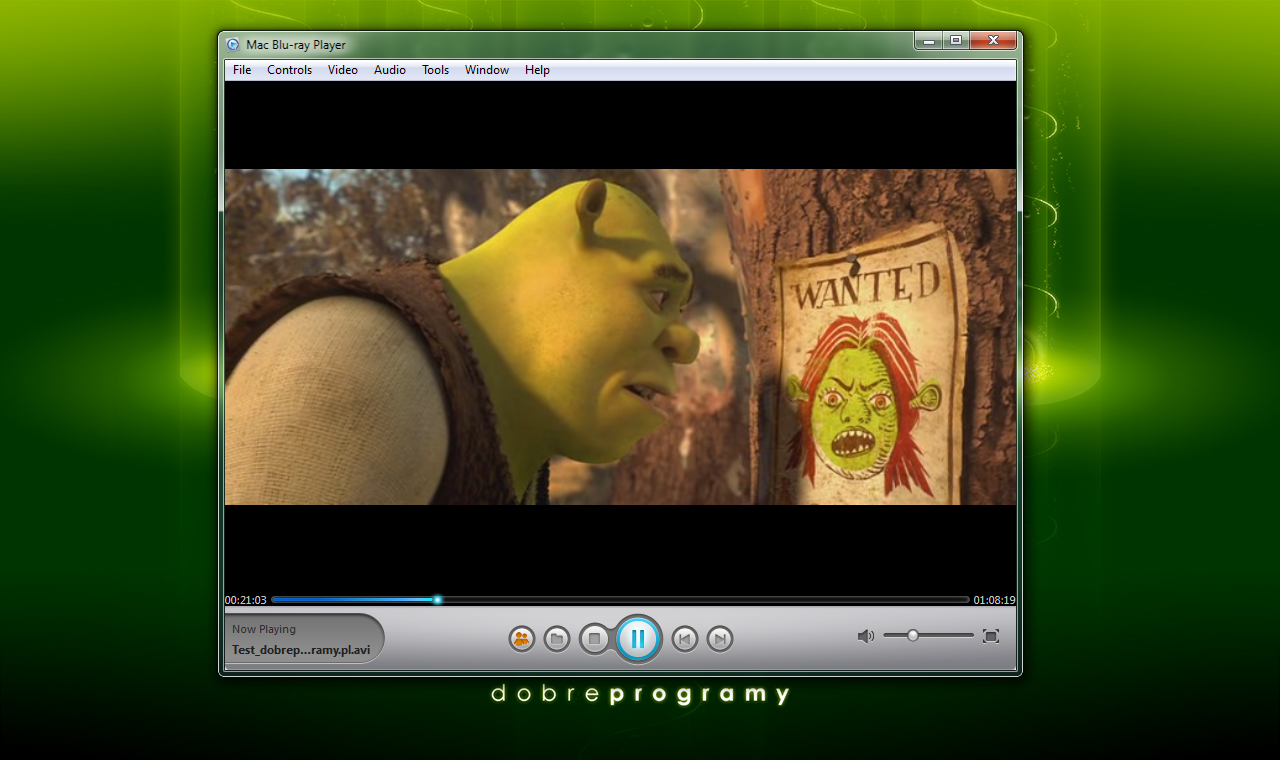The image size is (1280, 760).
Task: Enter fullscreen with the fullscreen icon
Action: [991, 636]
